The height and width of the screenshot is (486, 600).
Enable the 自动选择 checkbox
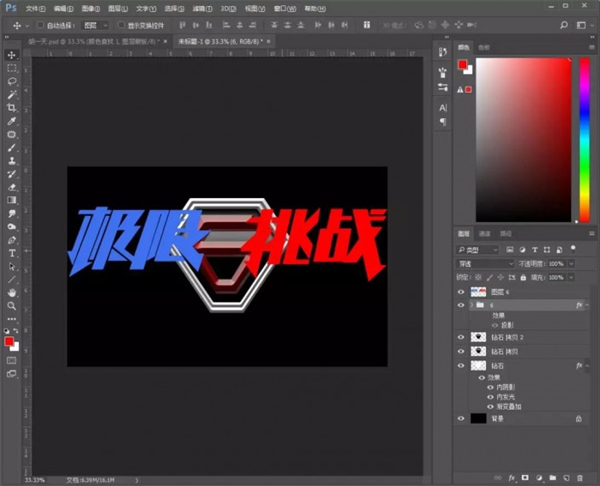[40, 24]
